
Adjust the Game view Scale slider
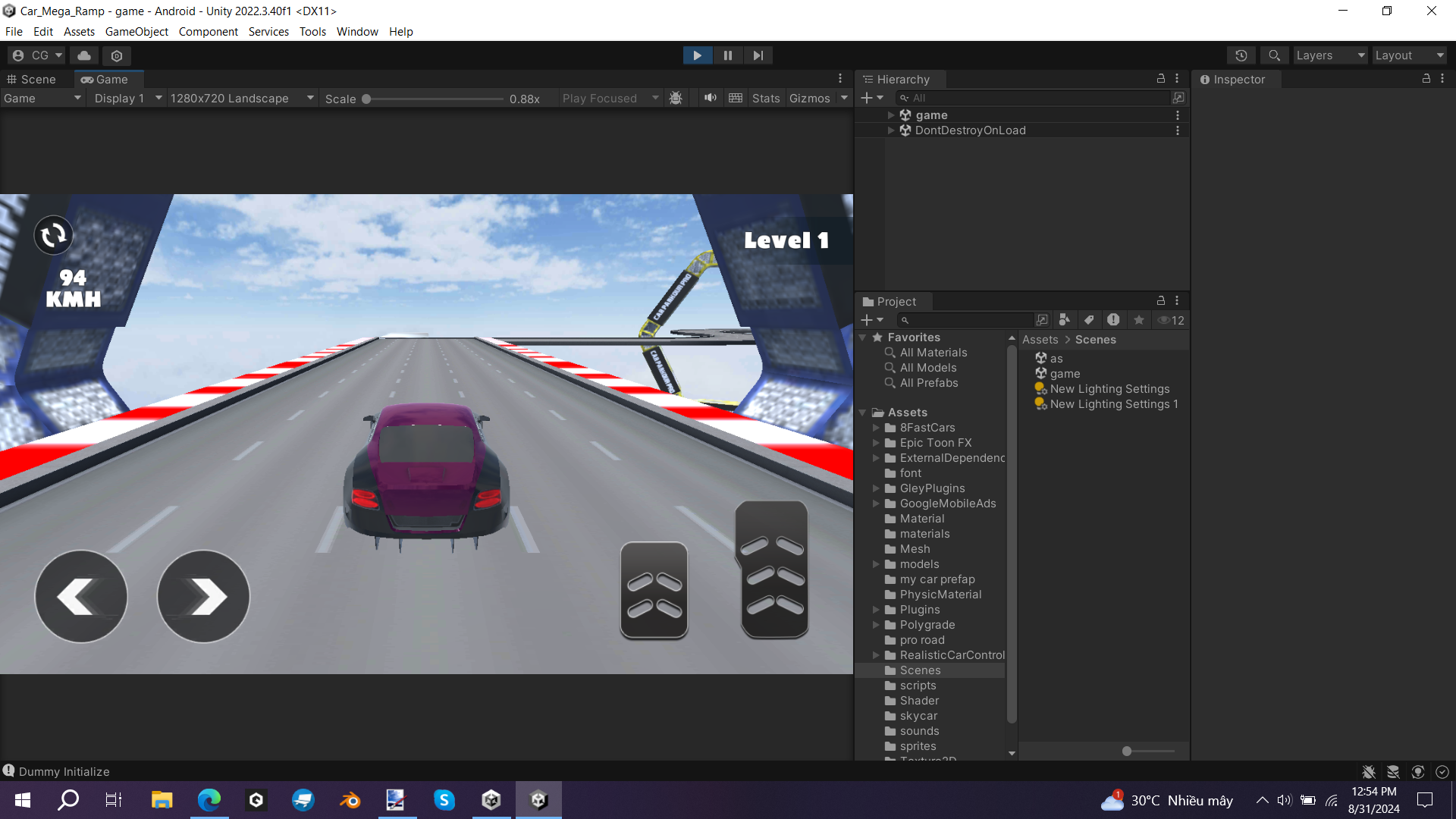[x=434, y=99]
